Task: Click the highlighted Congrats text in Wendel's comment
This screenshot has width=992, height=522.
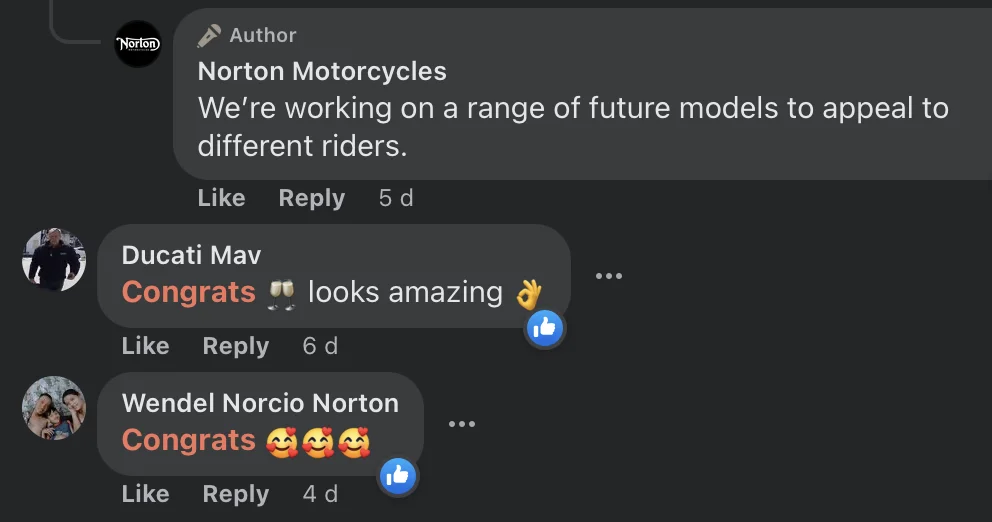Action: 188,440
